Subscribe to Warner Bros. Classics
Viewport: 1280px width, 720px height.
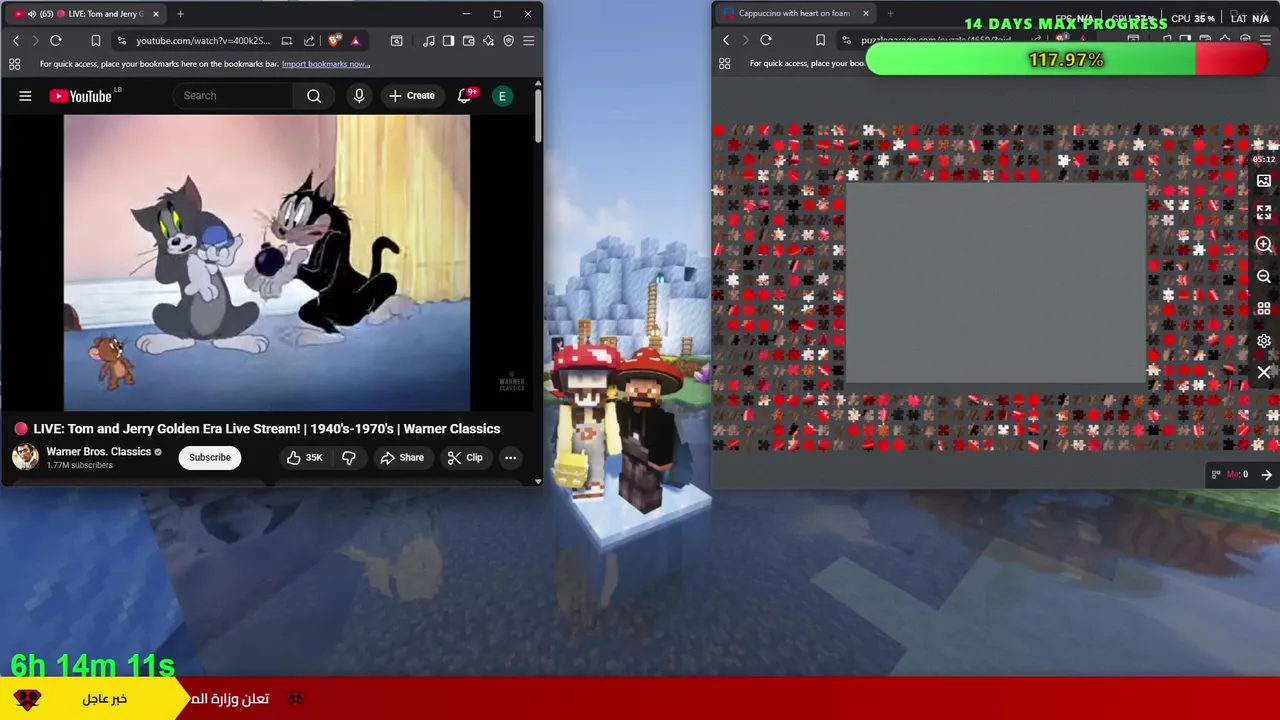click(210, 458)
